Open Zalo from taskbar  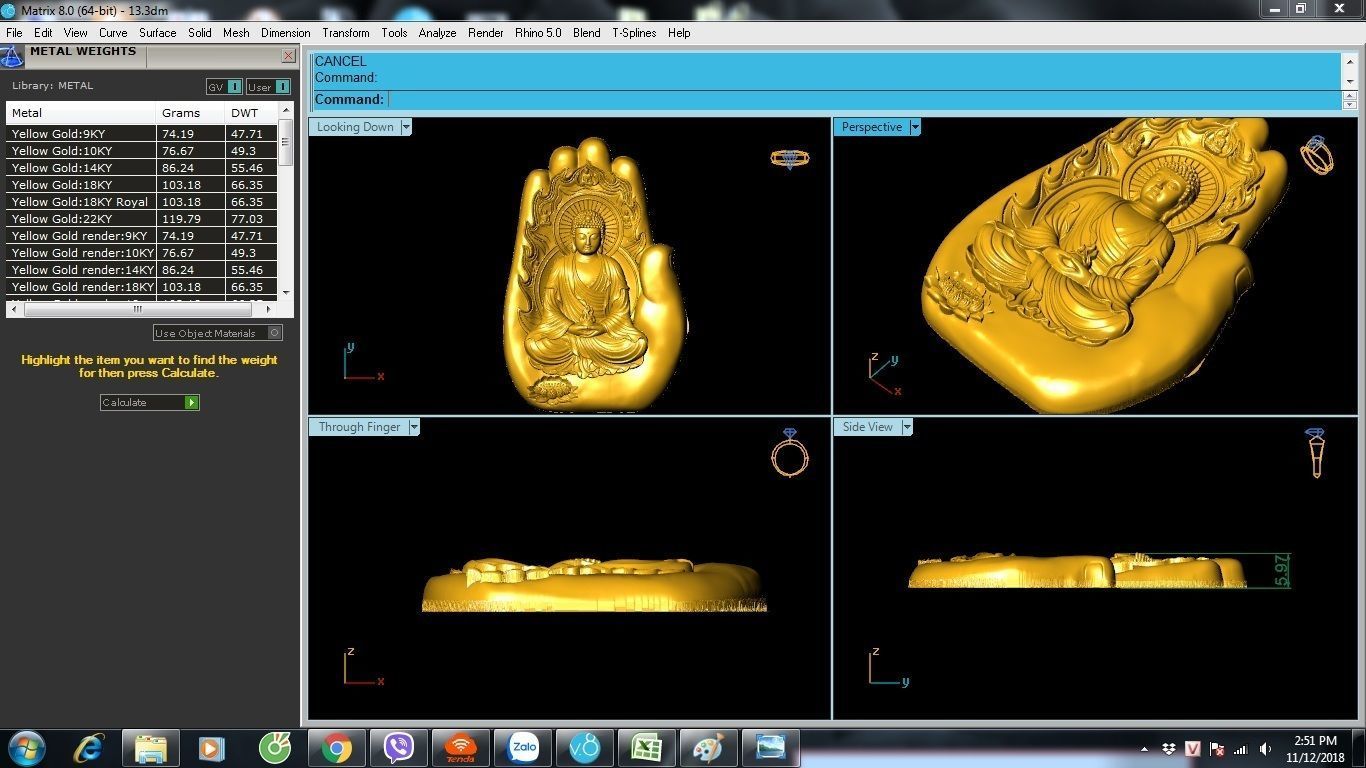(x=523, y=748)
